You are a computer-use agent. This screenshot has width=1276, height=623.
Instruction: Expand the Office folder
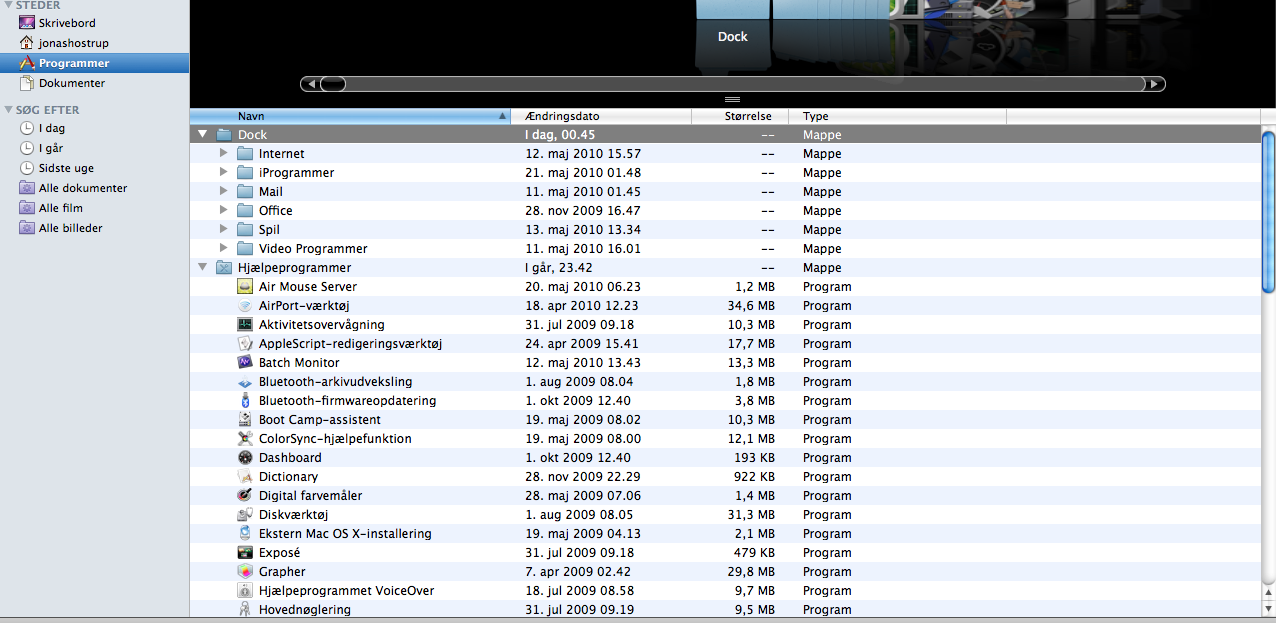(x=224, y=211)
